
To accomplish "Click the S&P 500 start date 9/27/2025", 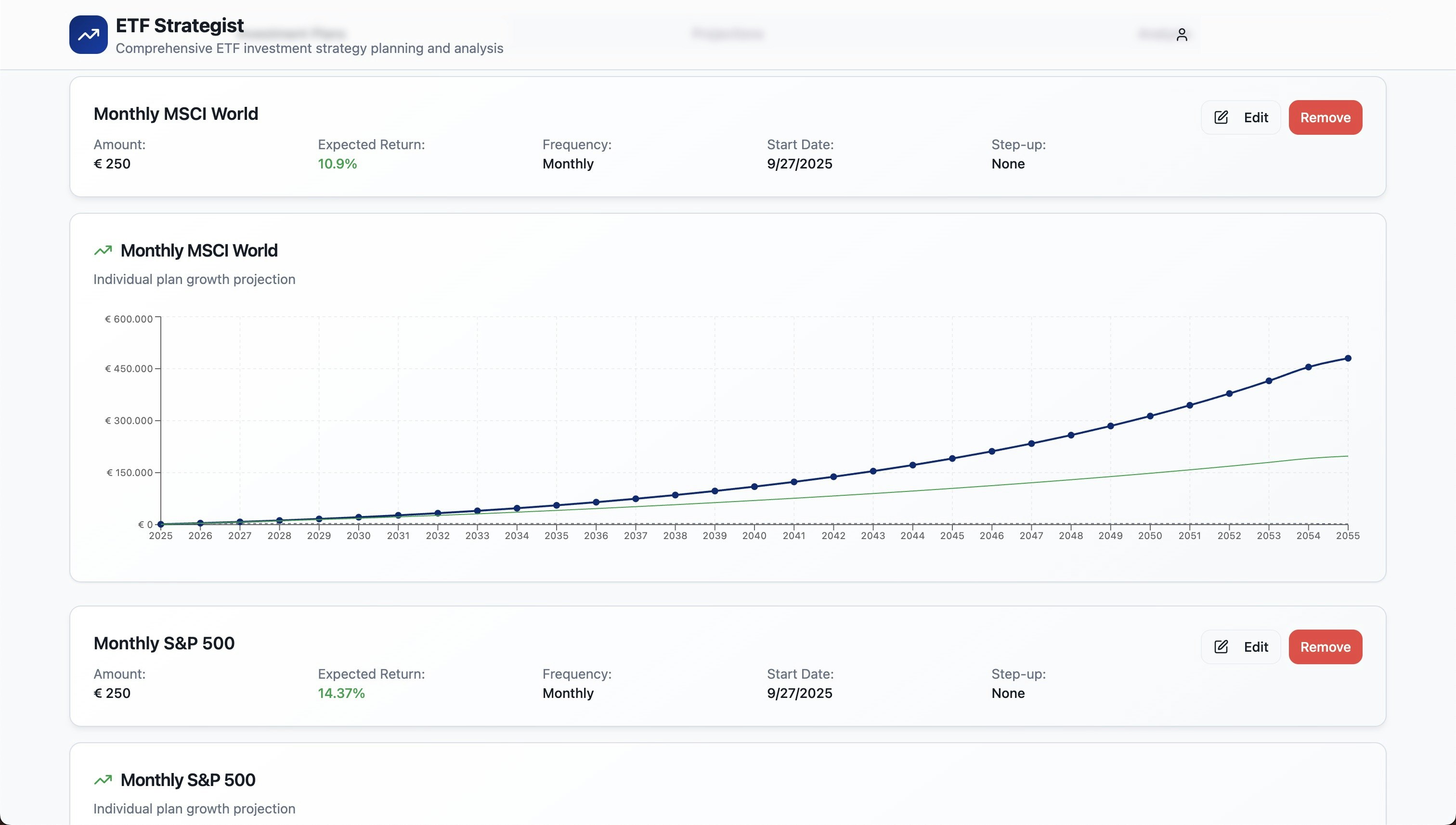I will coord(800,693).
